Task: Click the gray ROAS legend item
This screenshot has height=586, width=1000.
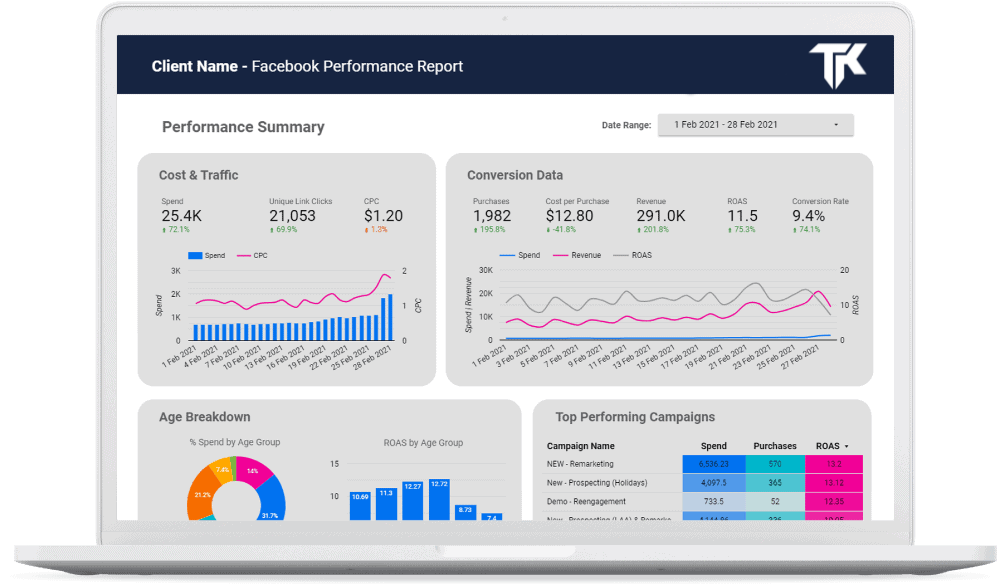Action: (635, 255)
